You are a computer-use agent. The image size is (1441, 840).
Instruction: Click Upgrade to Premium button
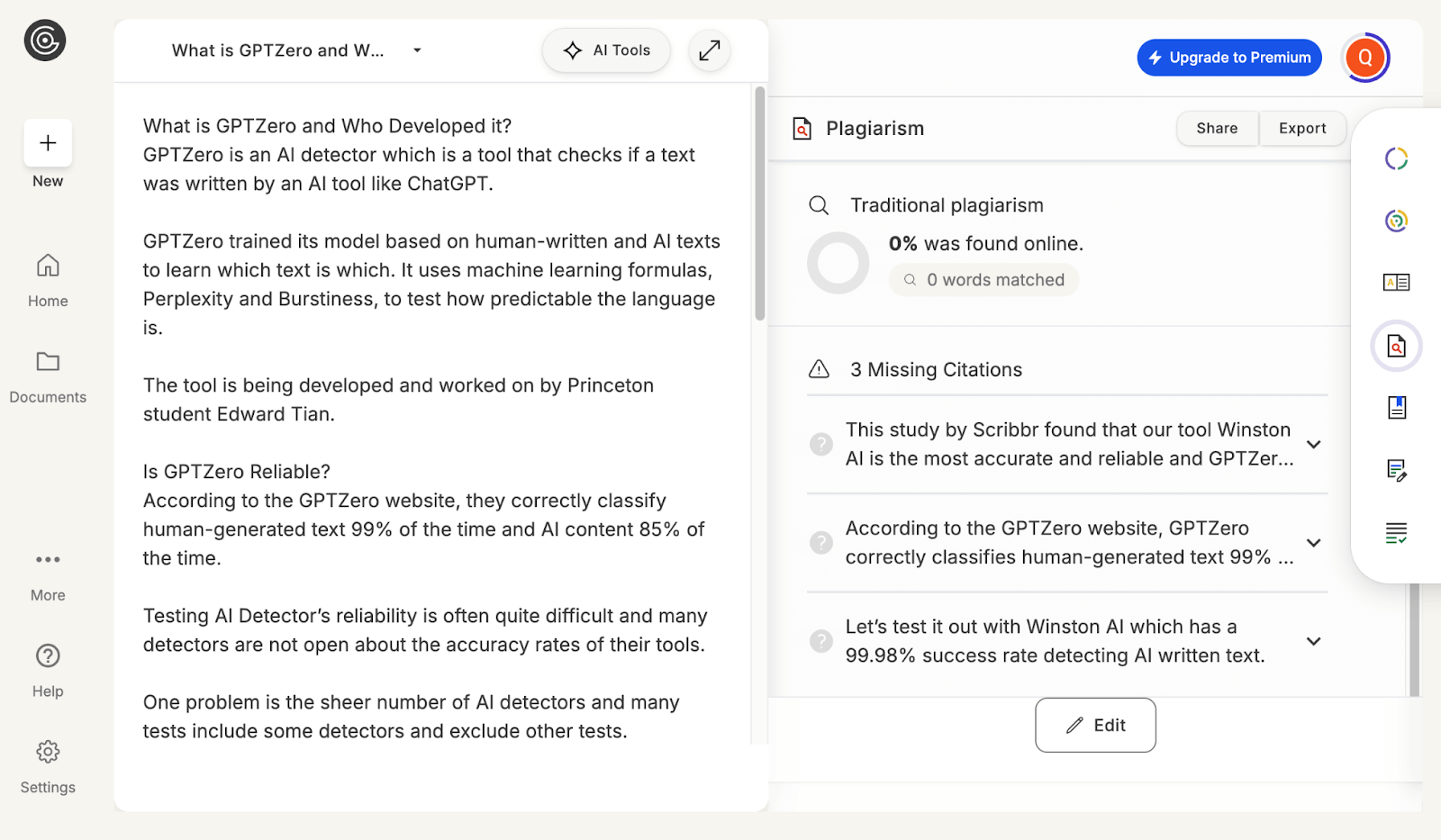tap(1229, 58)
